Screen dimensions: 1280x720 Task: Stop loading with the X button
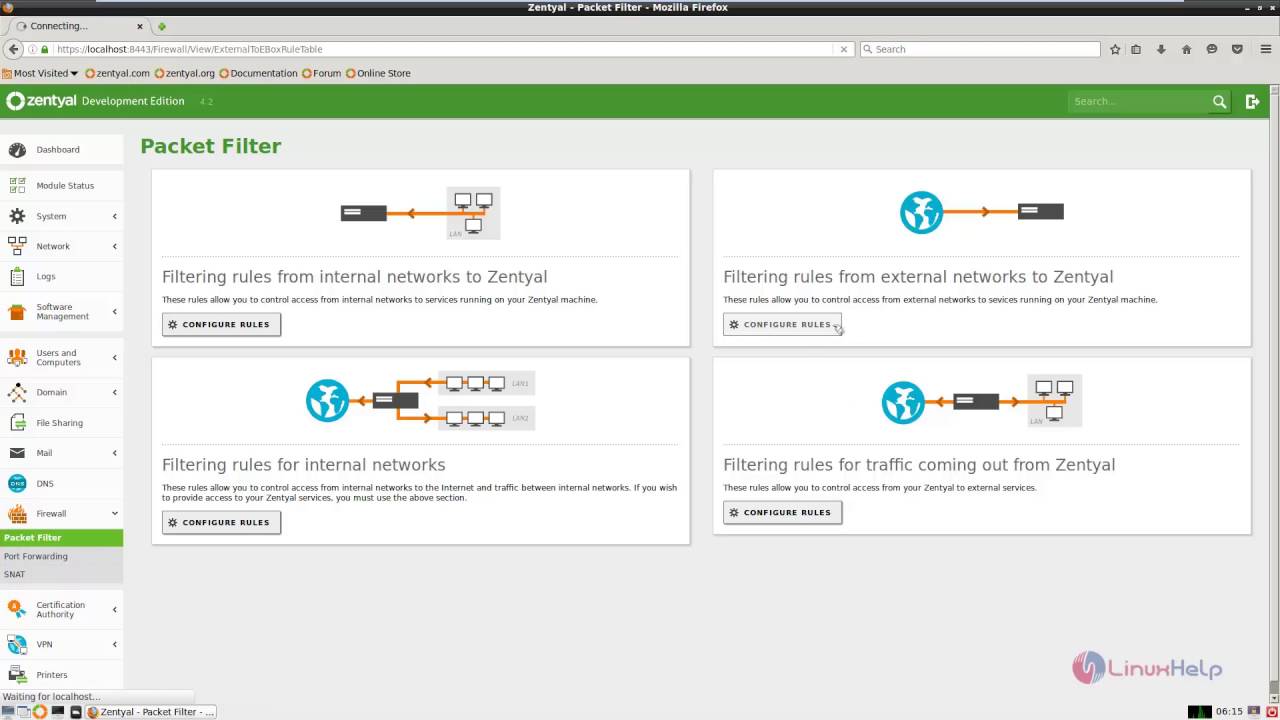(x=843, y=49)
